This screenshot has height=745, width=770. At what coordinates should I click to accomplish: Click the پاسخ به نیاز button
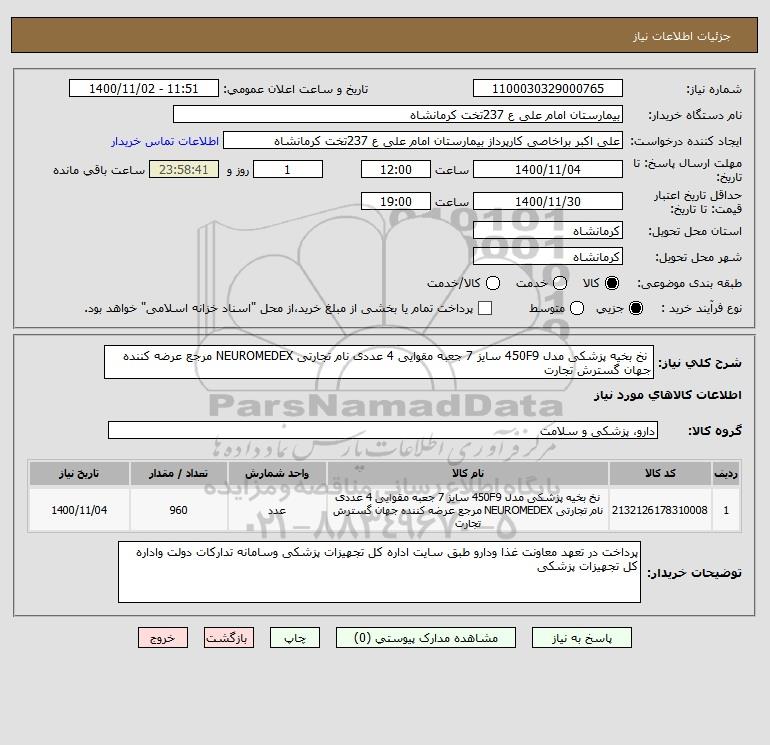tap(582, 637)
